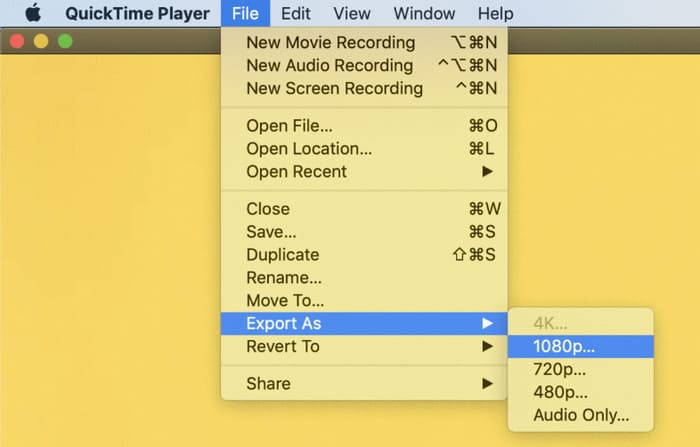Choose New Movie Recording
700x447 pixels.
(x=364, y=42)
